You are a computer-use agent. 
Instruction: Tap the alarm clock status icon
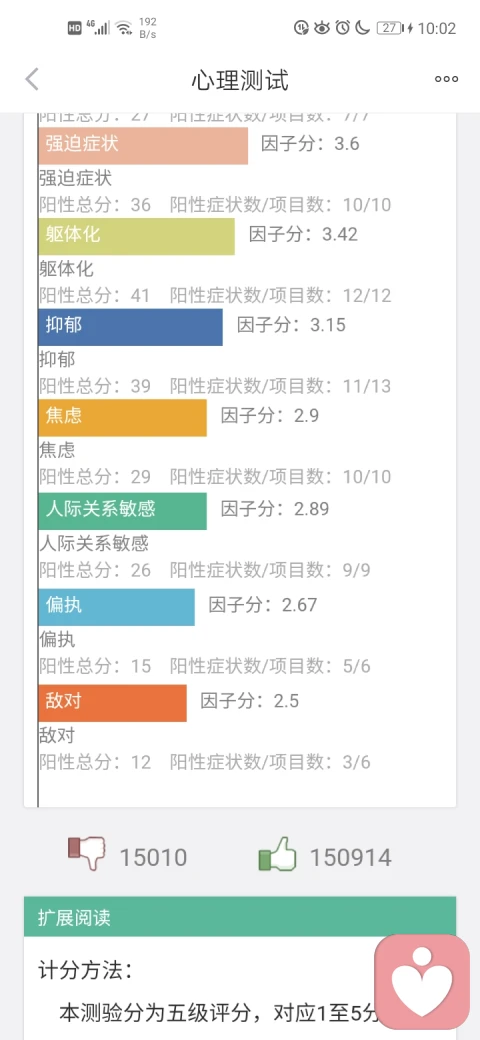click(x=343, y=28)
